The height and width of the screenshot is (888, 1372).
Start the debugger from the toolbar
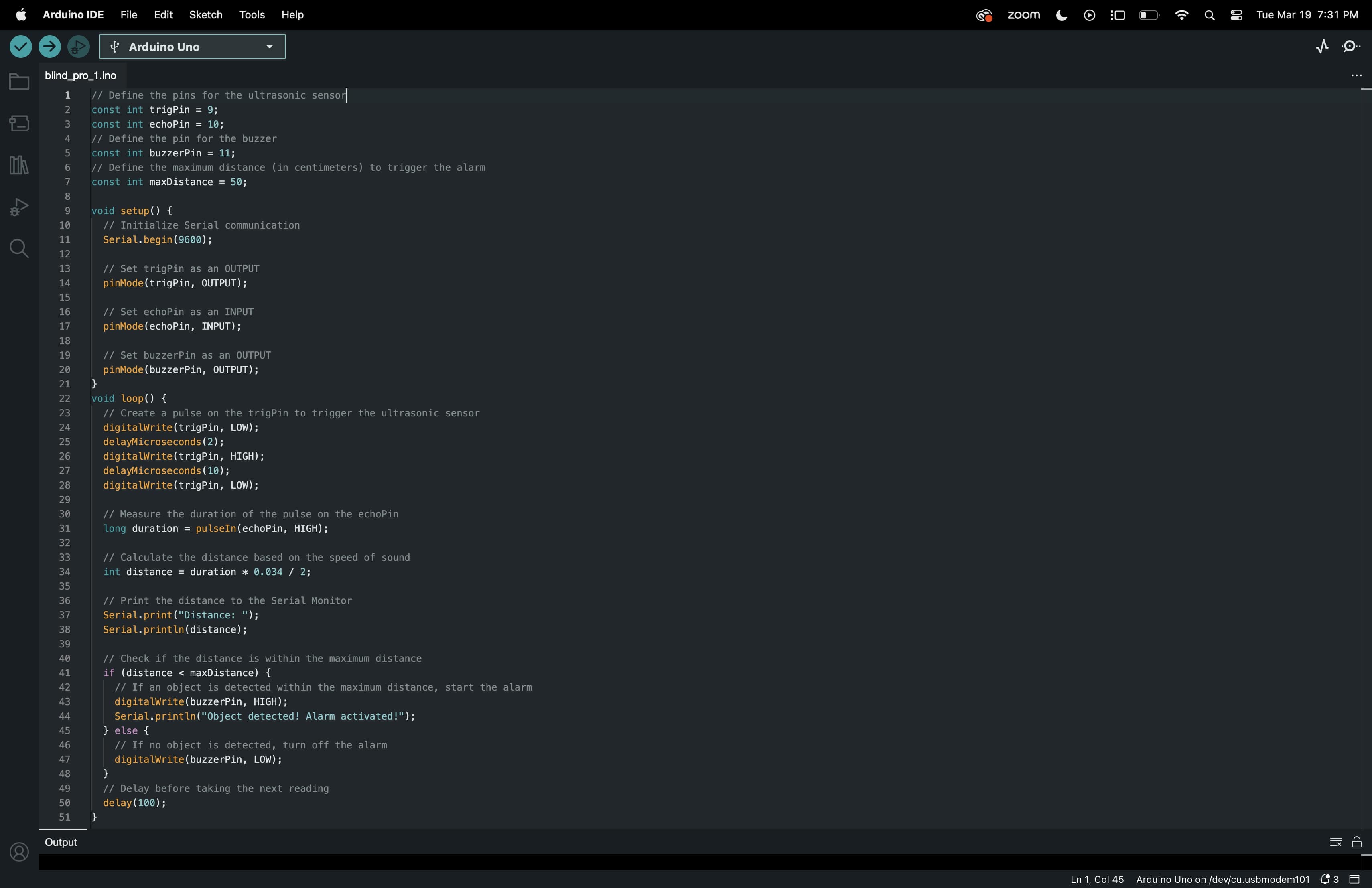79,47
